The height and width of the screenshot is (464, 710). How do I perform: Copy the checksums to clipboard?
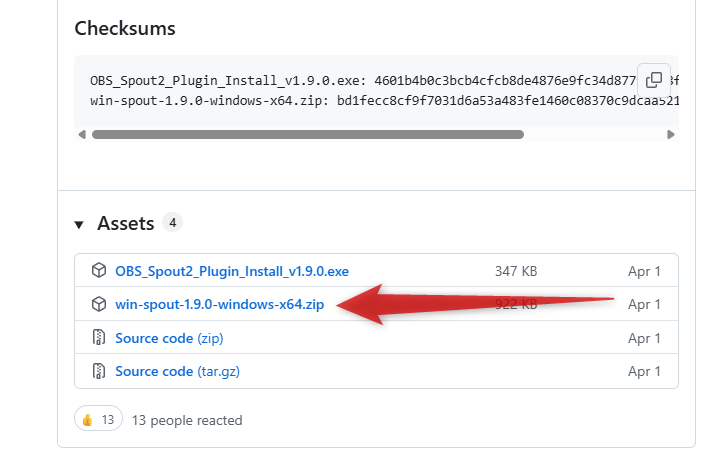(654, 80)
